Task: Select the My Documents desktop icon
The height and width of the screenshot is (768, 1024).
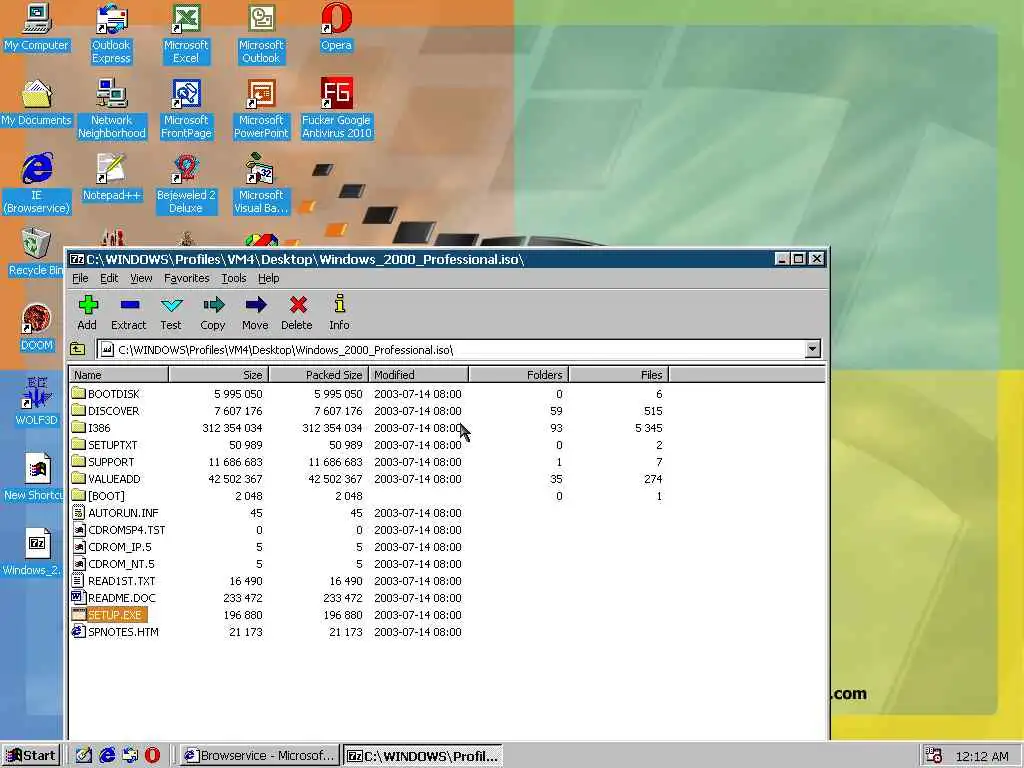Action: (x=37, y=103)
